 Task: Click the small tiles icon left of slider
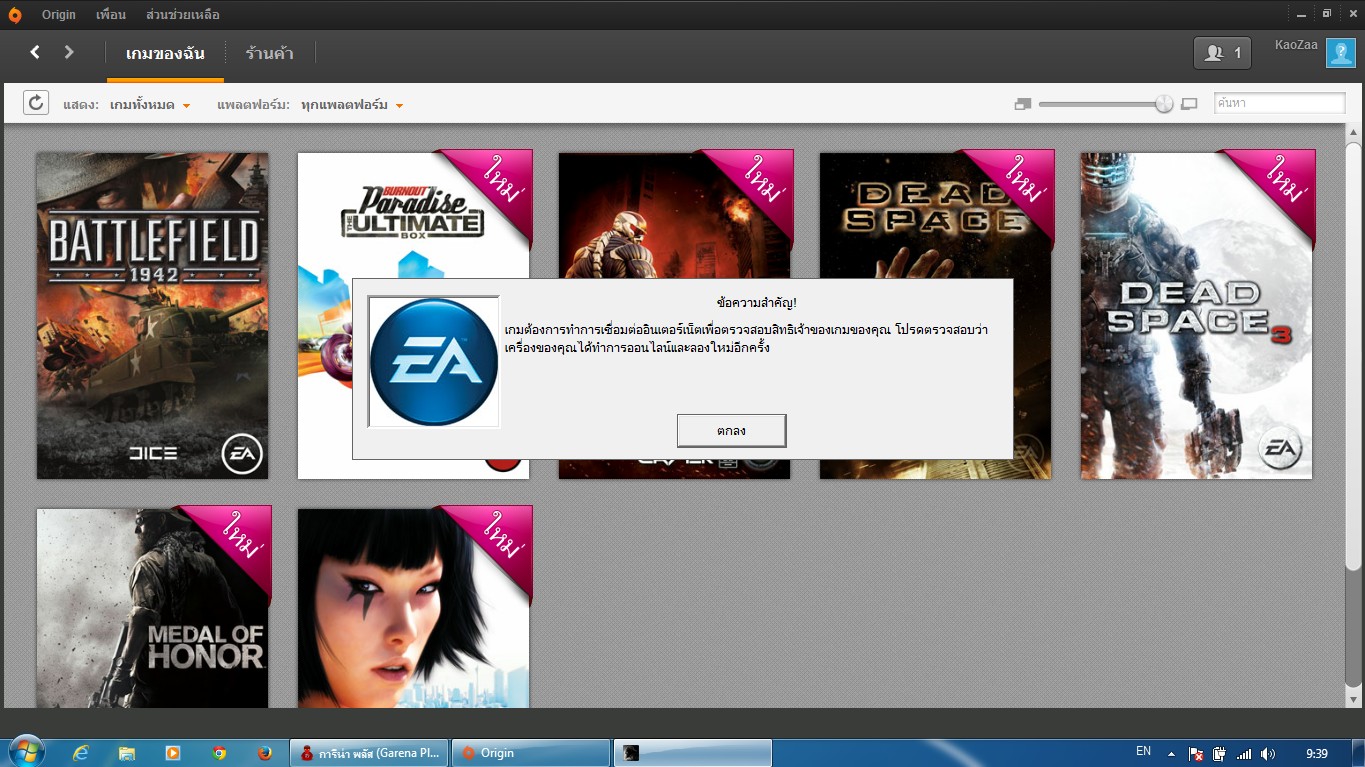click(x=1022, y=104)
